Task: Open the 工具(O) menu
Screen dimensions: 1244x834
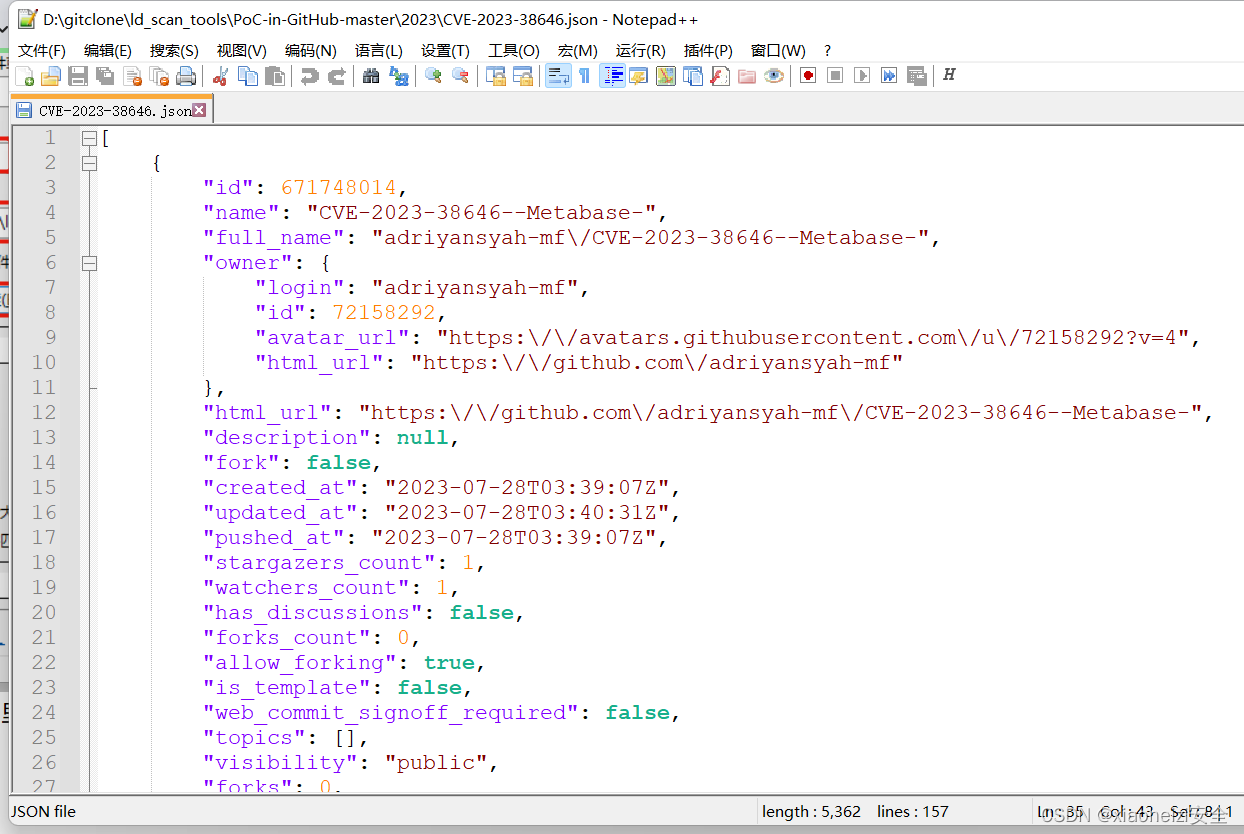Action: 513,50
